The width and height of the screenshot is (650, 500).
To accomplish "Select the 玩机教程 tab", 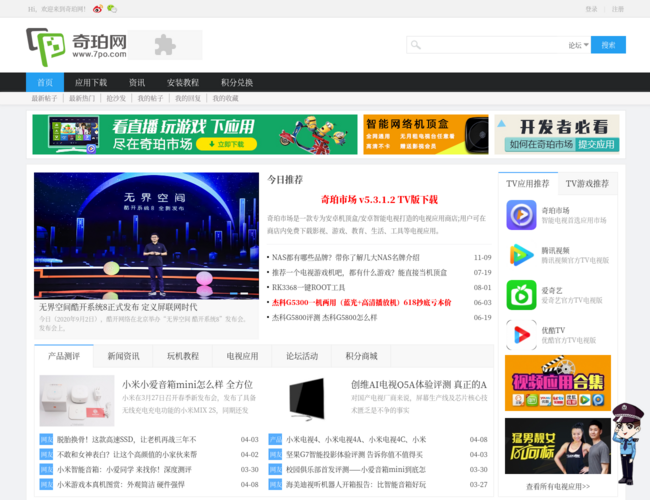I will tap(183, 356).
